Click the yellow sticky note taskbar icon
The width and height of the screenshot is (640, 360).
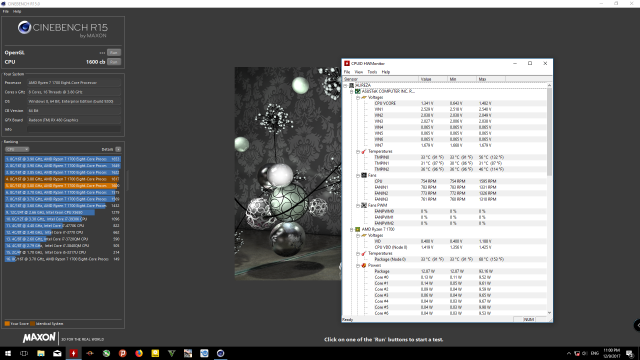[155, 353]
